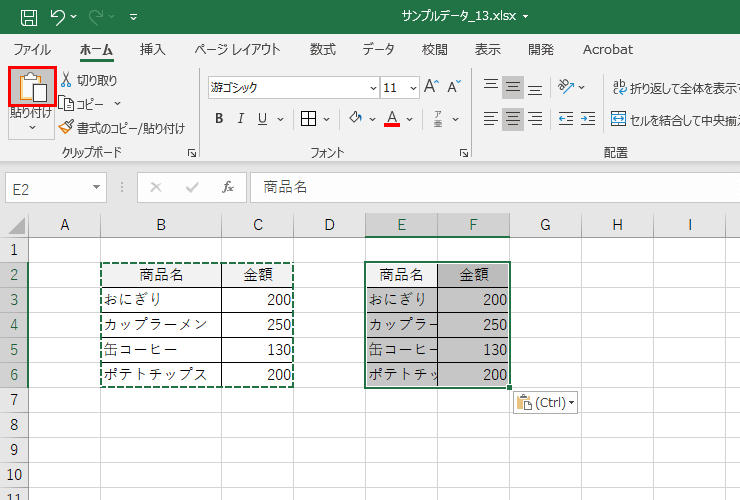The height and width of the screenshot is (500, 740).
Task: Open the font size 11 dropdown
Action: (x=413, y=88)
